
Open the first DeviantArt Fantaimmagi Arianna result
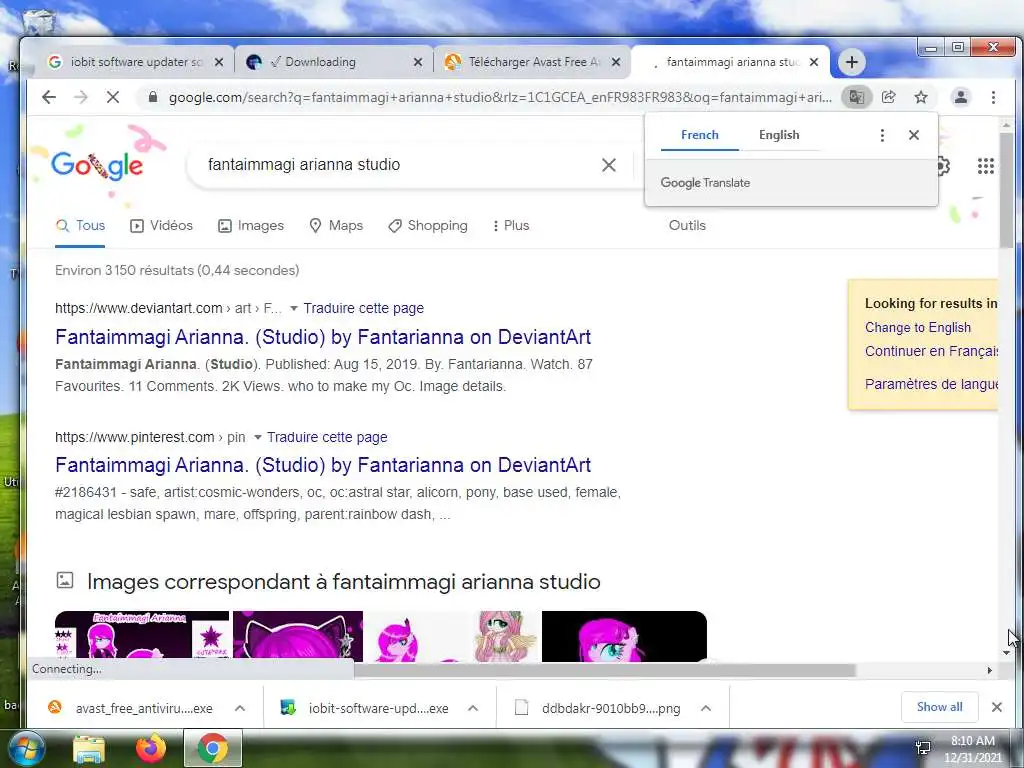(x=323, y=337)
